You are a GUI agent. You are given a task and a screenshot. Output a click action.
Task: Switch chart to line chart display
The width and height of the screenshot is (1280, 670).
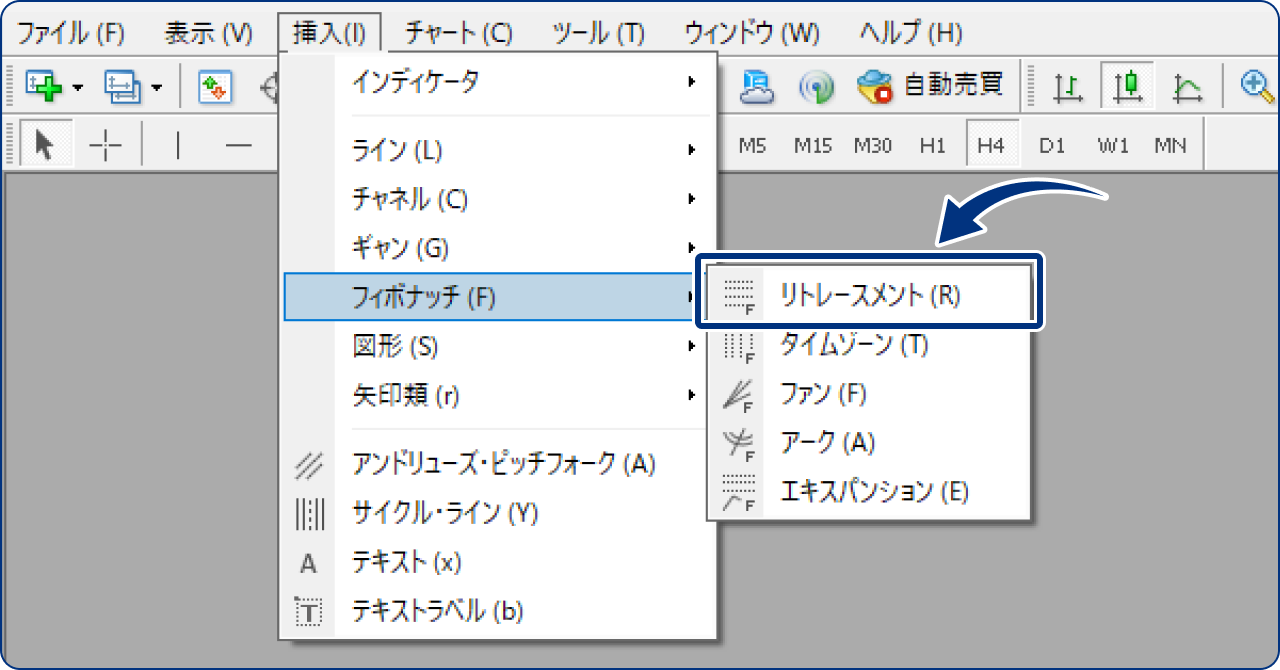tap(1188, 87)
